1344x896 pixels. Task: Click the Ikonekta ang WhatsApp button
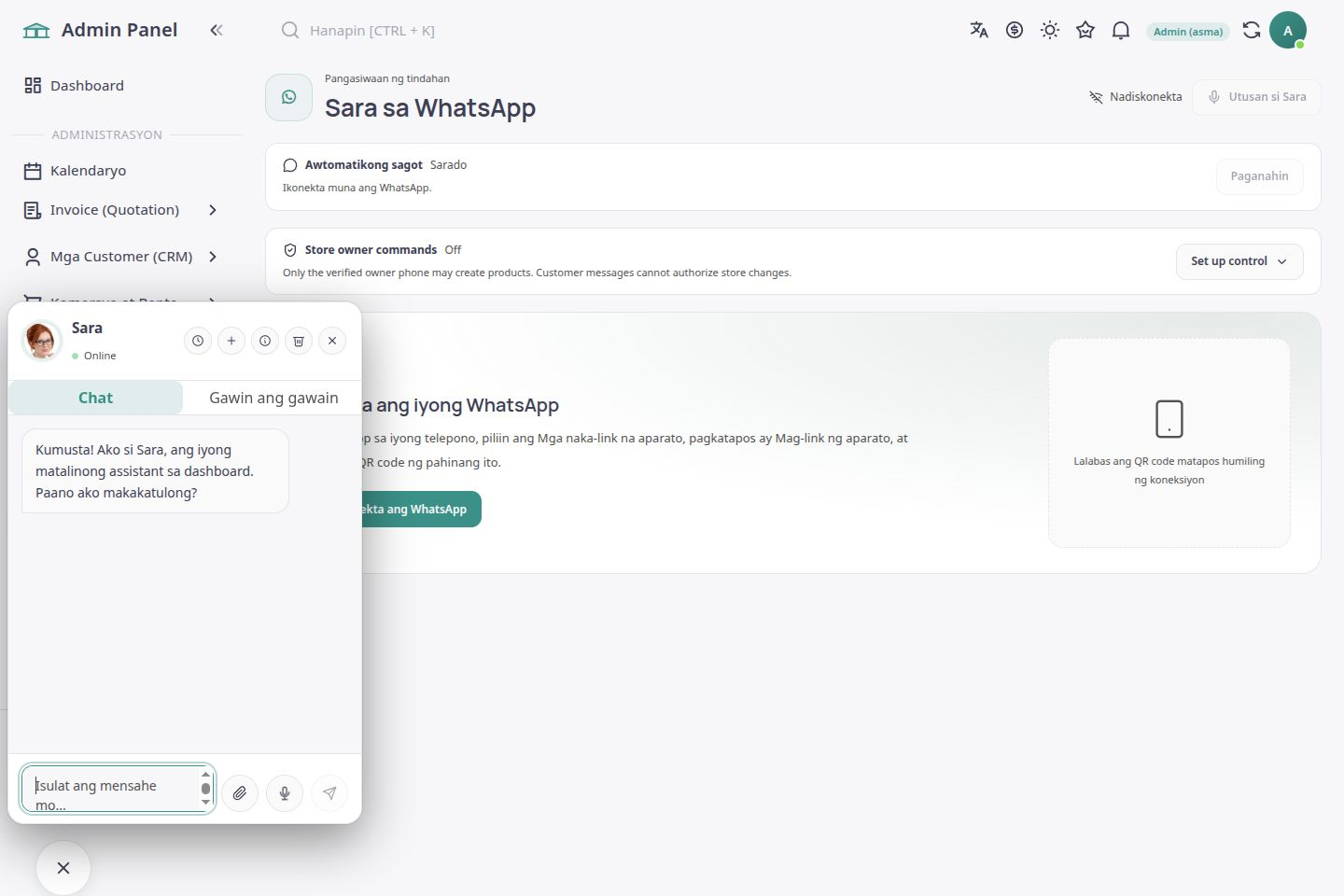pyautogui.click(x=421, y=509)
